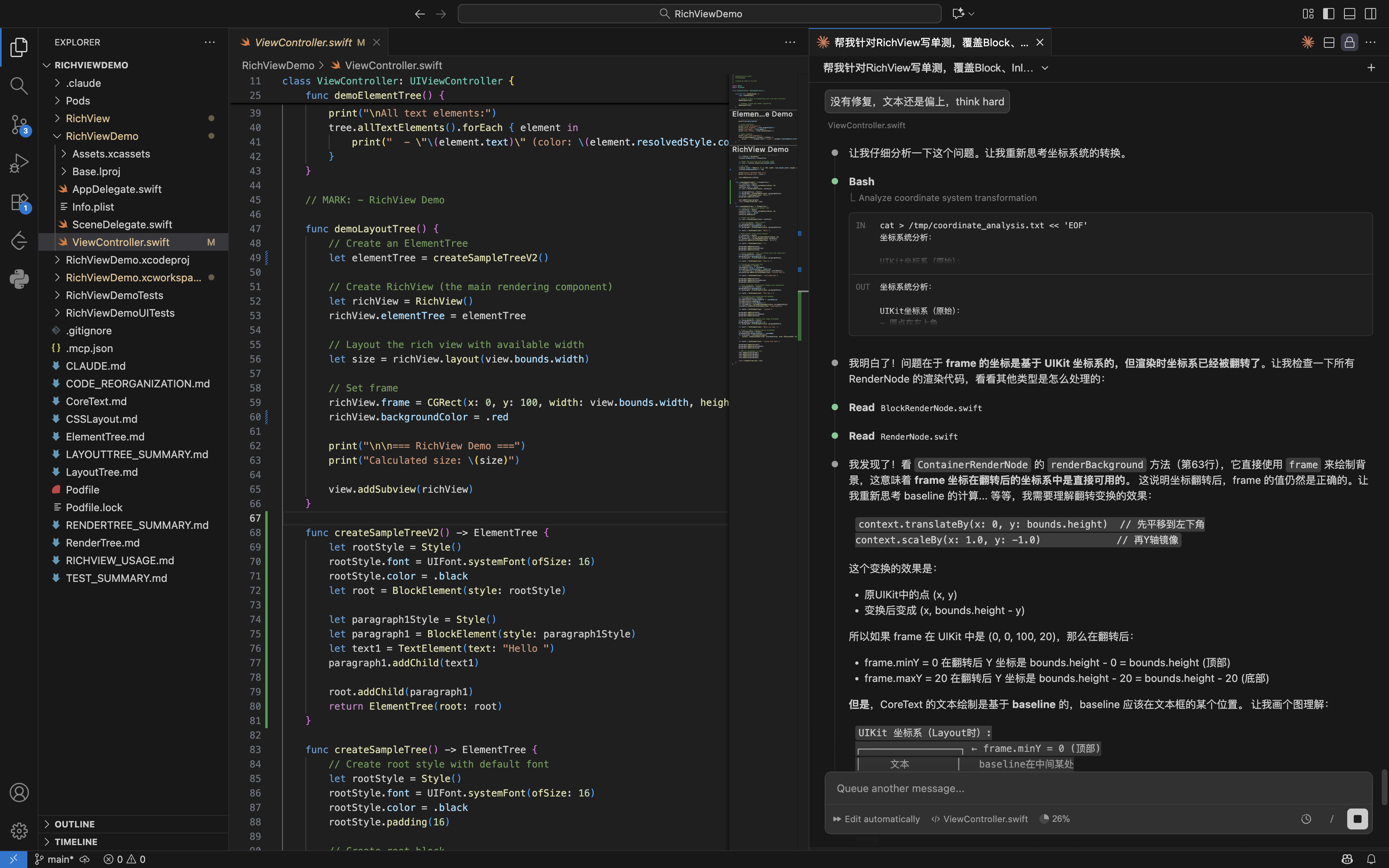This screenshot has width=1389, height=868.
Task: Open CLAUDE.md in the explorer
Action: click(95, 366)
